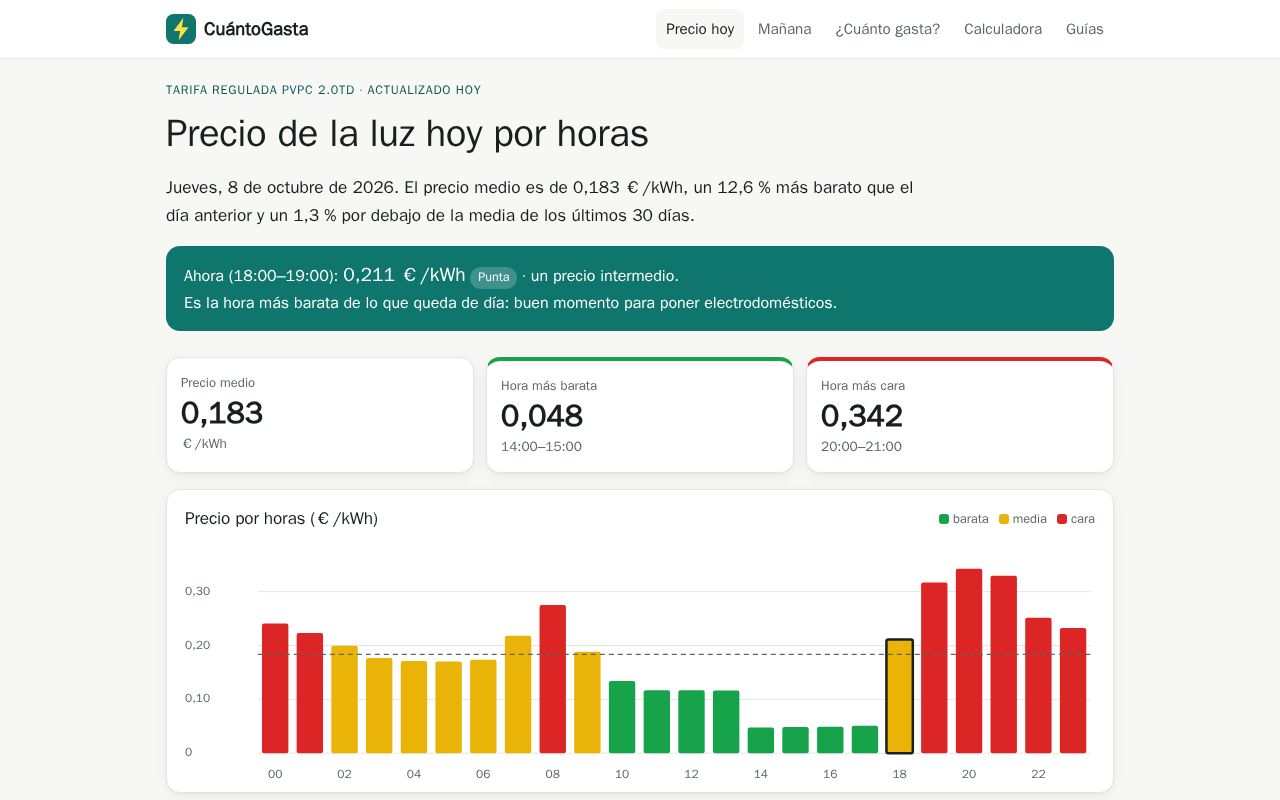Viewport: 1280px width, 800px height.
Task: Click the yellow bar at hour 02
Action: [x=344, y=699]
